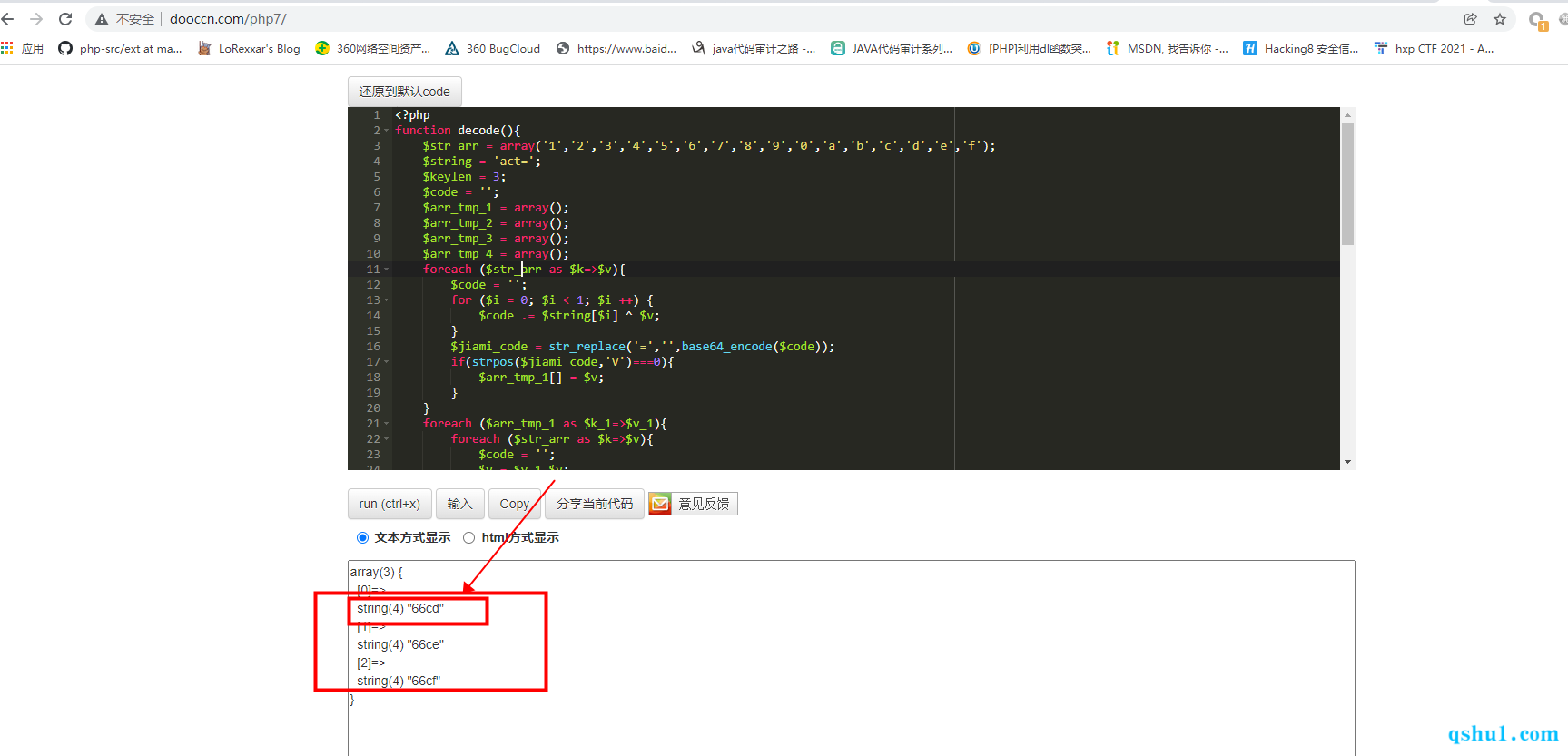Collapse the if block fold at line 17
1568x756 pixels.
click(386, 362)
